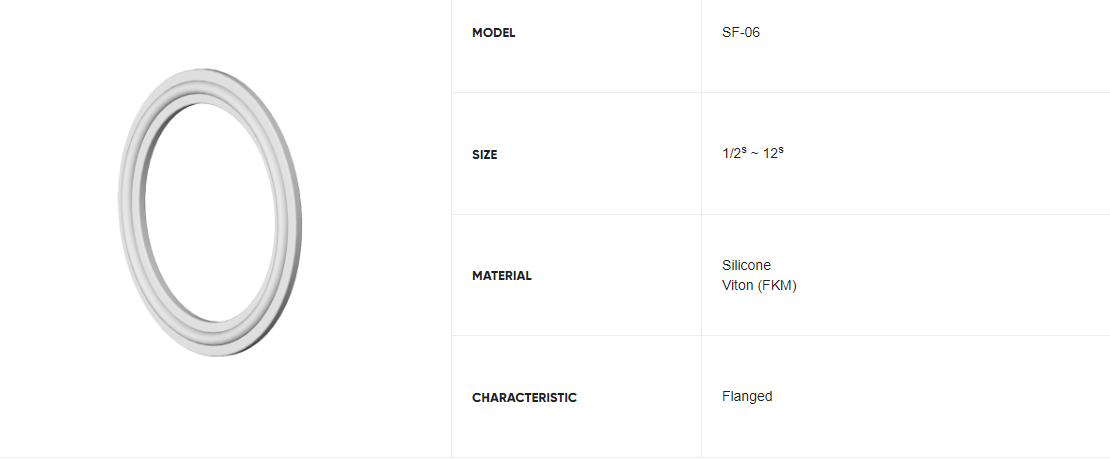Click the tilde between the size values
This screenshot has width=1110, height=460.
coord(755,155)
